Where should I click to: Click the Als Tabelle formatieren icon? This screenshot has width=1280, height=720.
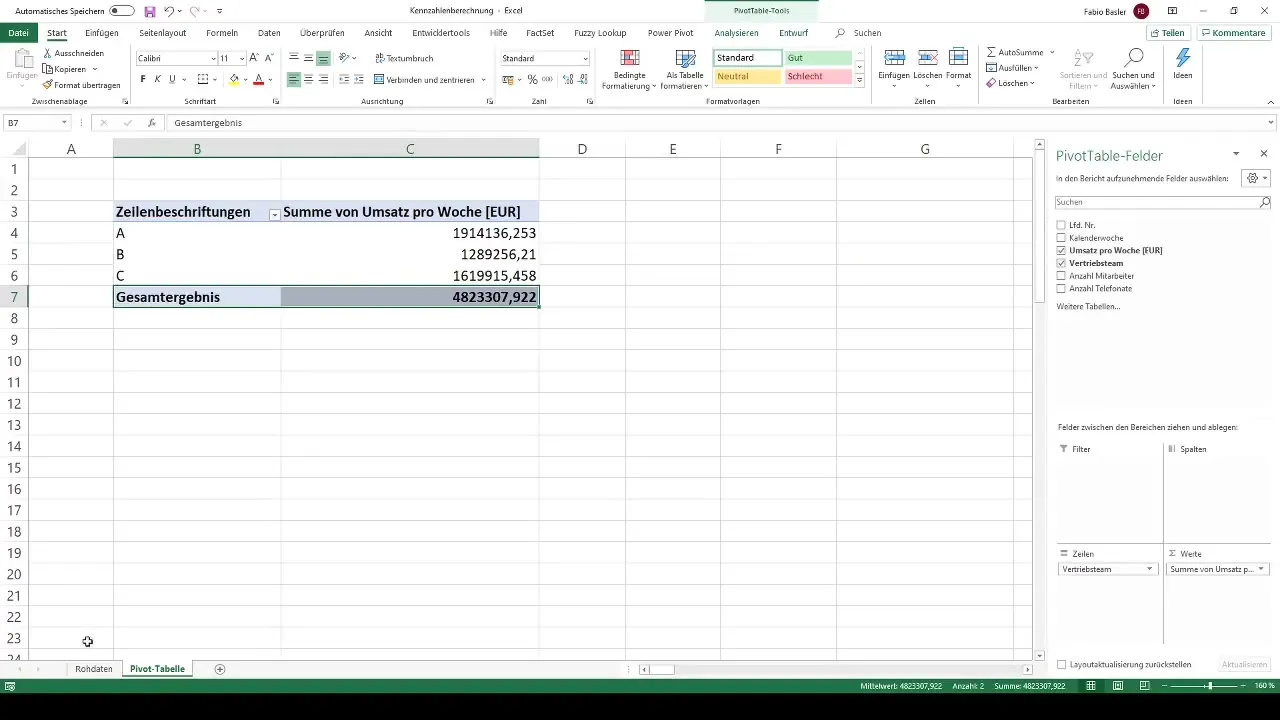[685, 58]
